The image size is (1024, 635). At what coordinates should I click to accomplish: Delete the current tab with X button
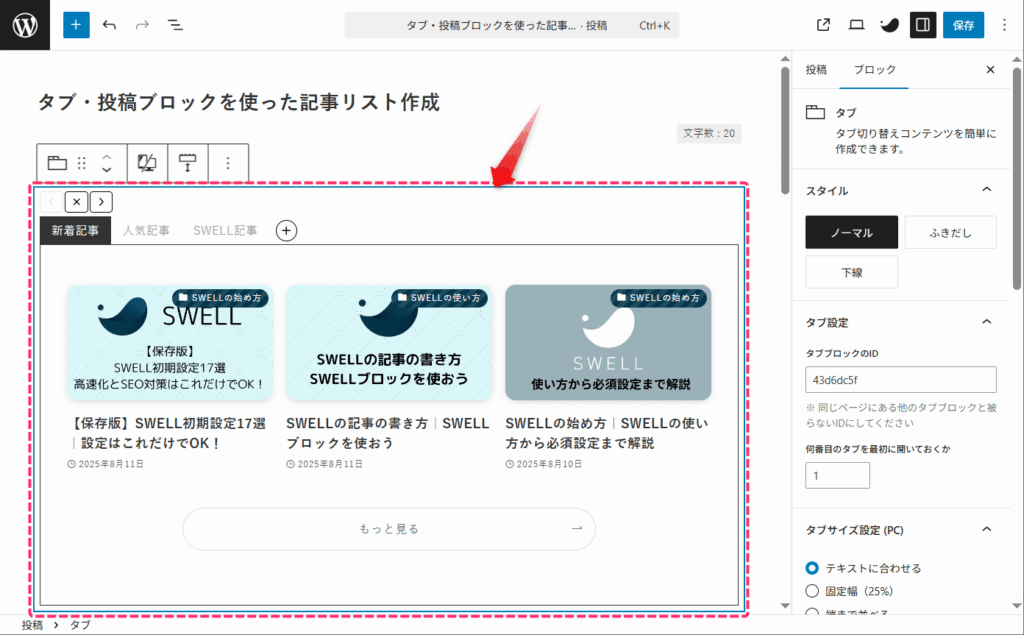pyautogui.click(x=76, y=202)
